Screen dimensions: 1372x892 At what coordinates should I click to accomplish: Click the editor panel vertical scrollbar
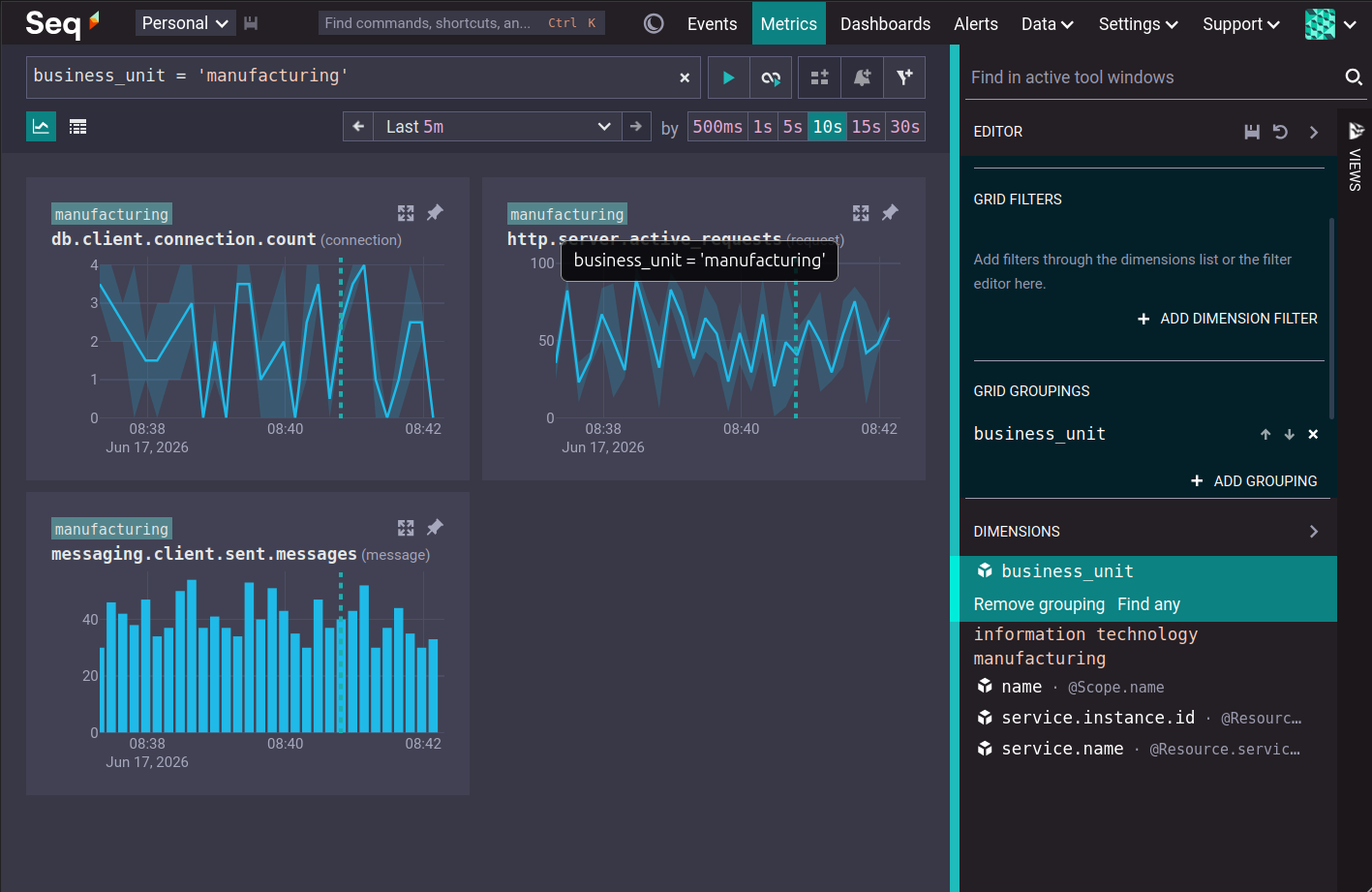(x=1332, y=318)
